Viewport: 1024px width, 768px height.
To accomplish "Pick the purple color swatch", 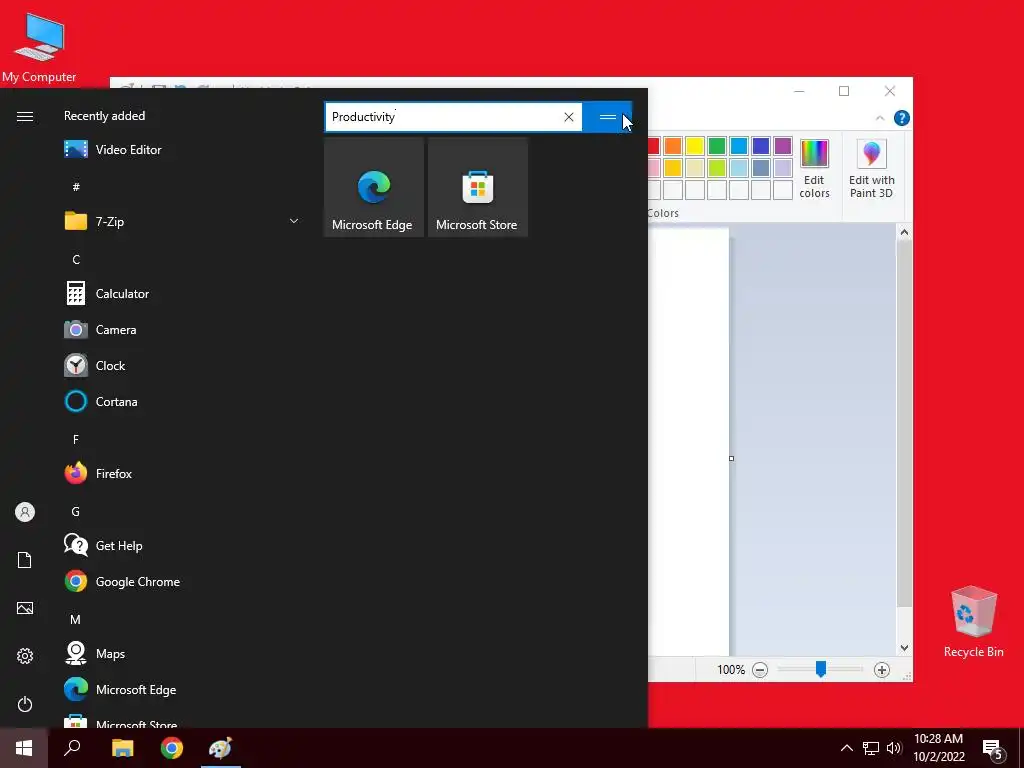I will point(782,146).
